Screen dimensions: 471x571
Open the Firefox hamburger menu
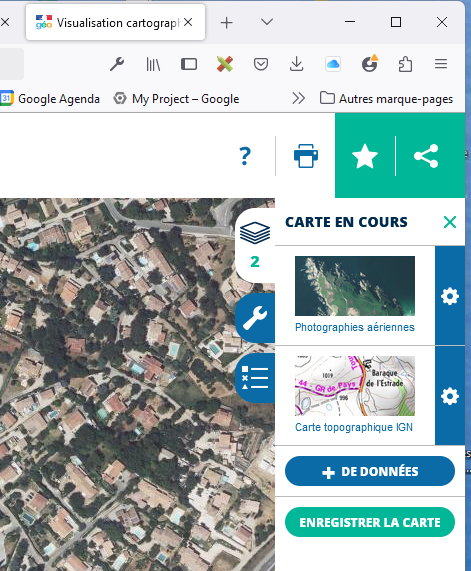coord(441,64)
